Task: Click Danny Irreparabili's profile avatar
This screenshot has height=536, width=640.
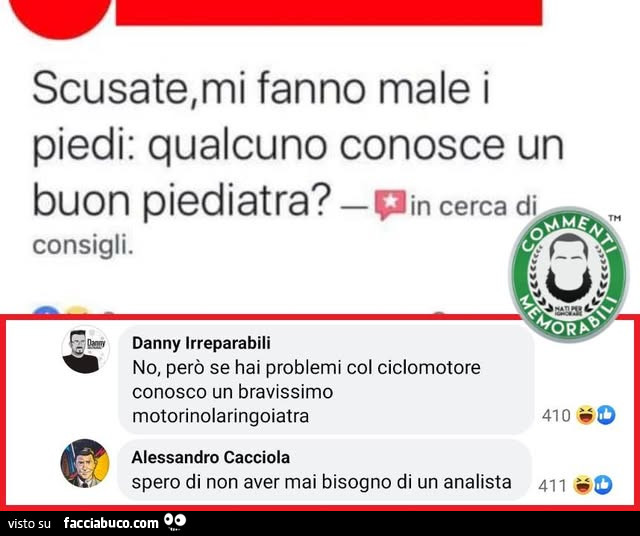Action: coord(85,350)
